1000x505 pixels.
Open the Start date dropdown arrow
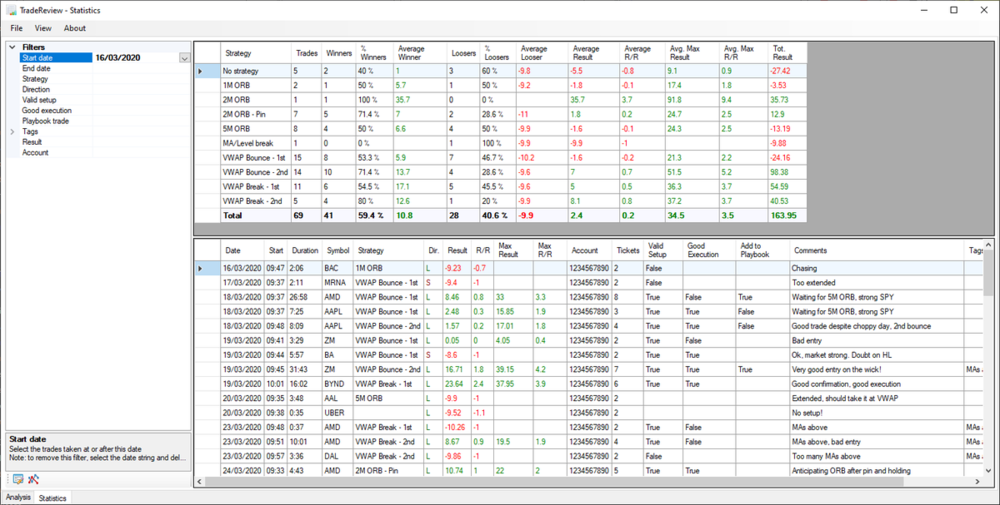click(184, 58)
